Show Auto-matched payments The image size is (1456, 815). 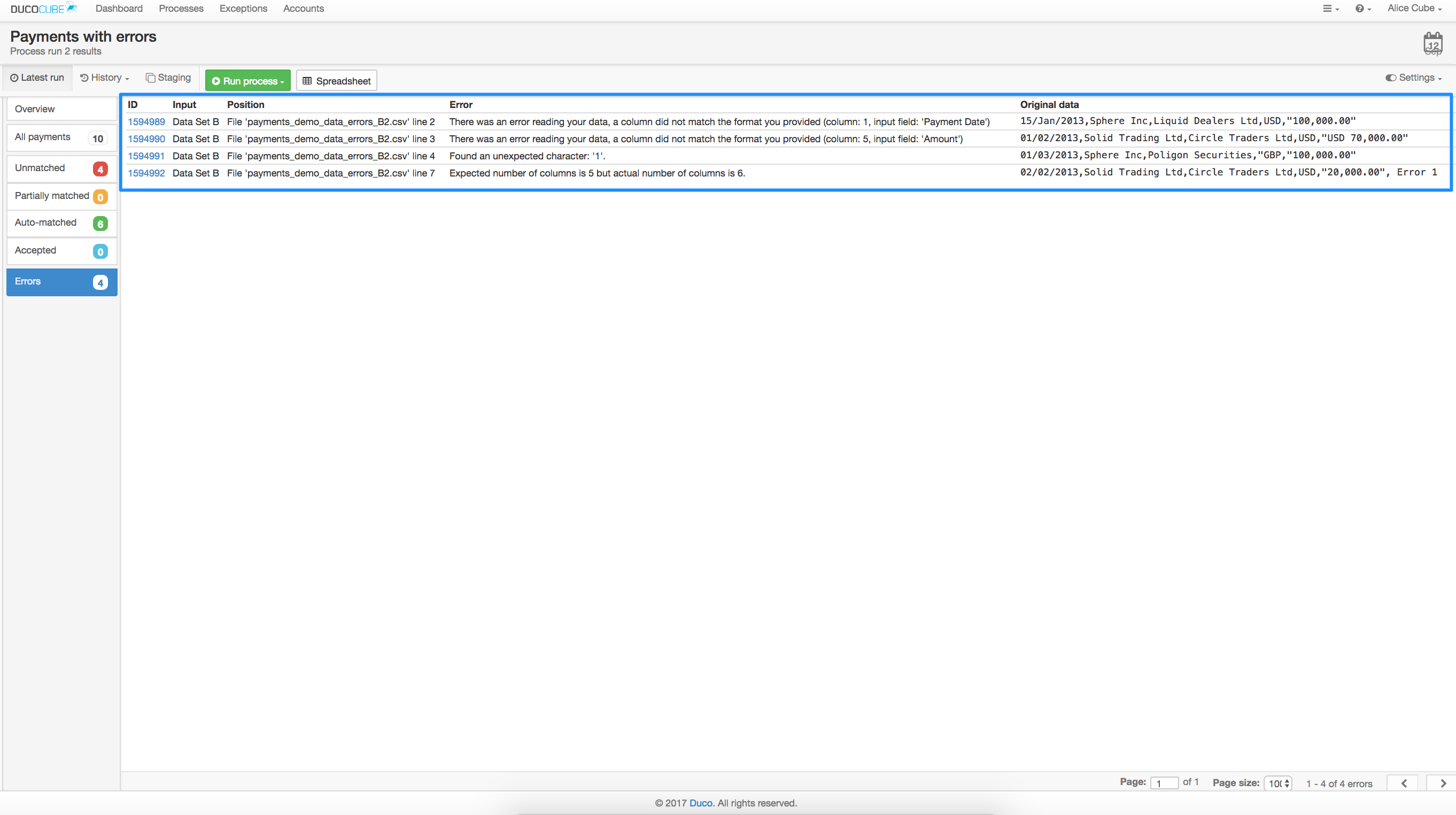pos(61,223)
